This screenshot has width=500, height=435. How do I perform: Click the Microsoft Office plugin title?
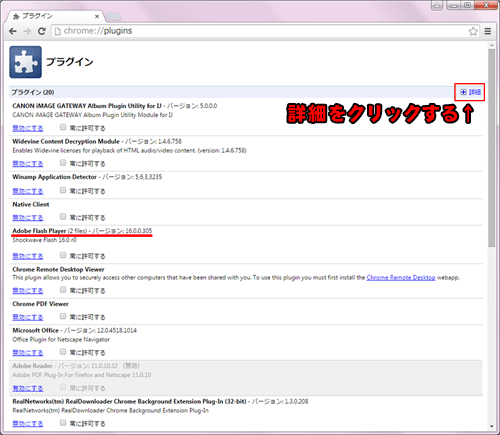coord(35,331)
